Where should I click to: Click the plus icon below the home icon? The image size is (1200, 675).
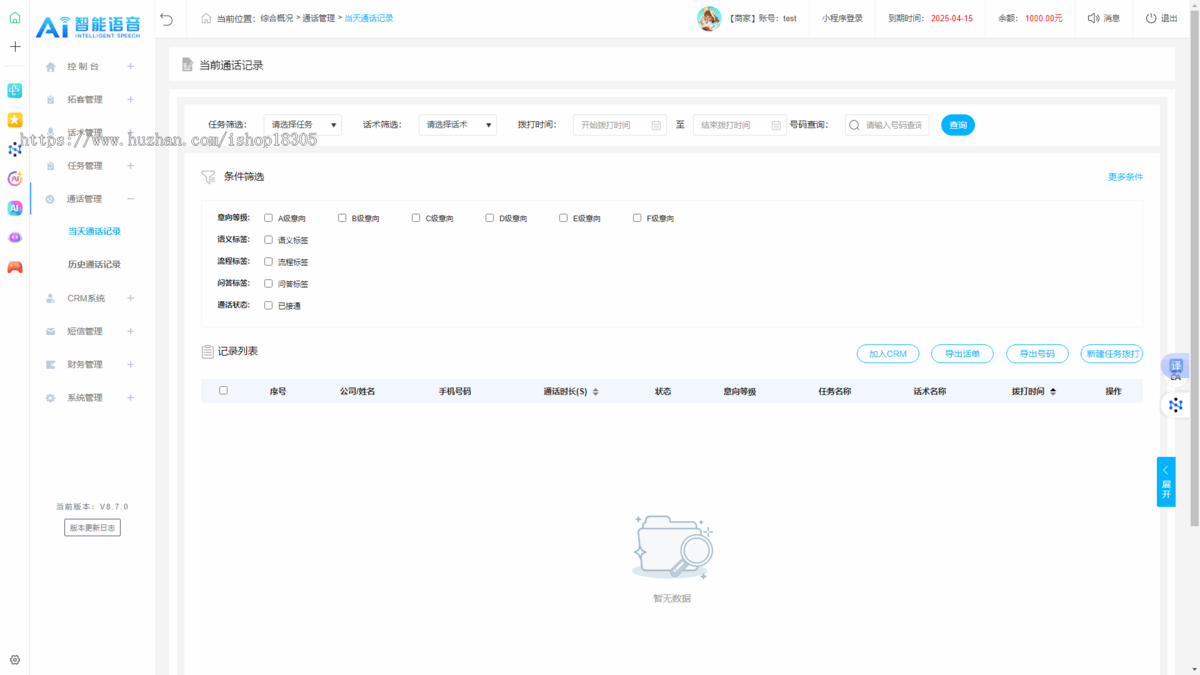tap(15, 47)
